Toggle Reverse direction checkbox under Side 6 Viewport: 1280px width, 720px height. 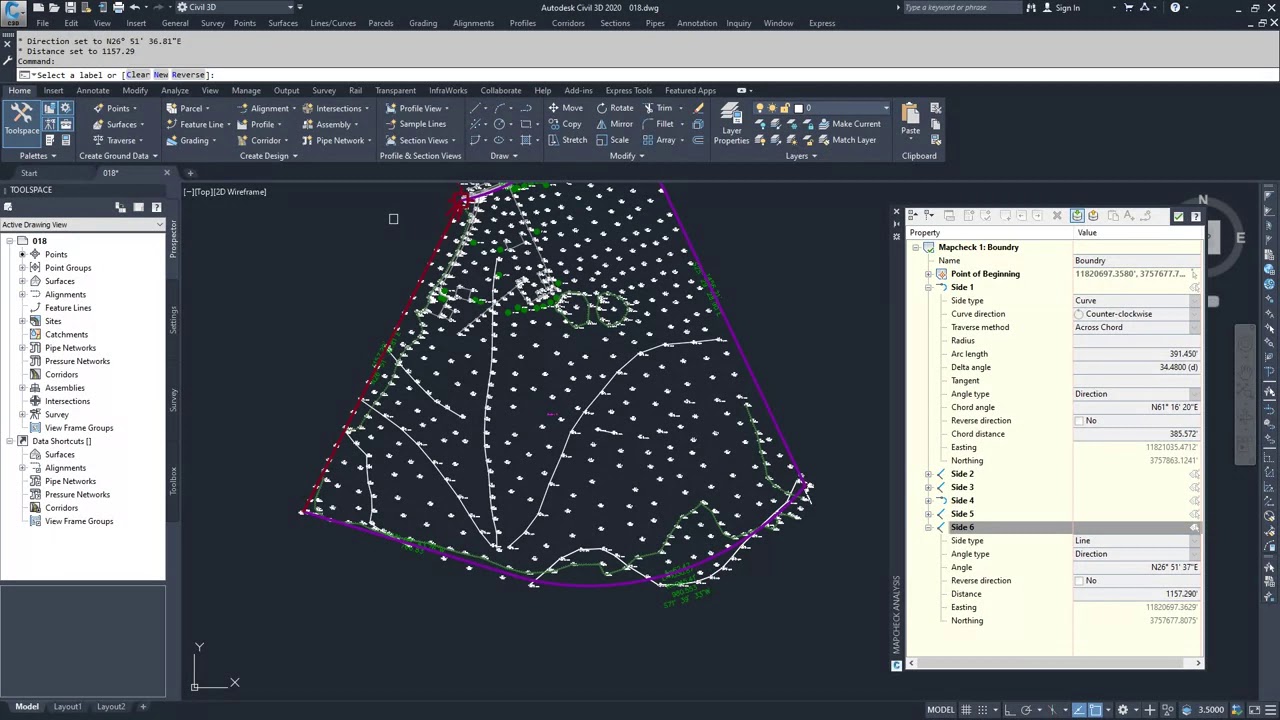coord(1079,581)
